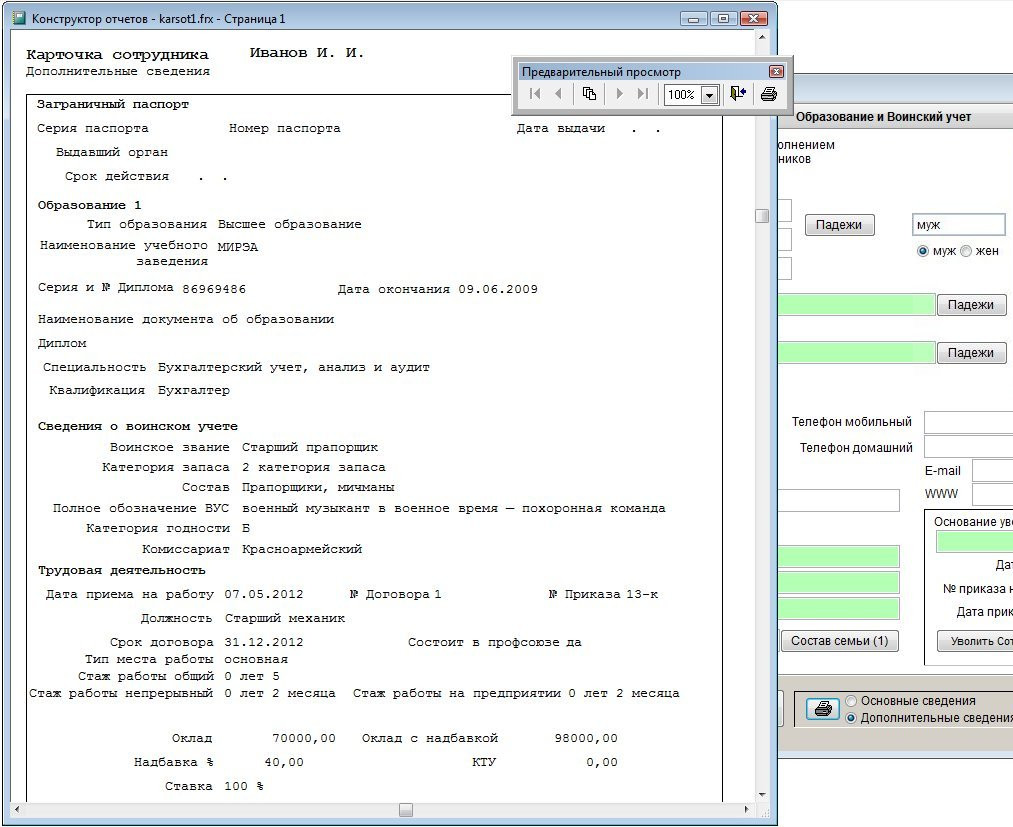The image size is (1013, 827).
Task: Click the next page arrow
Action: coord(619,94)
